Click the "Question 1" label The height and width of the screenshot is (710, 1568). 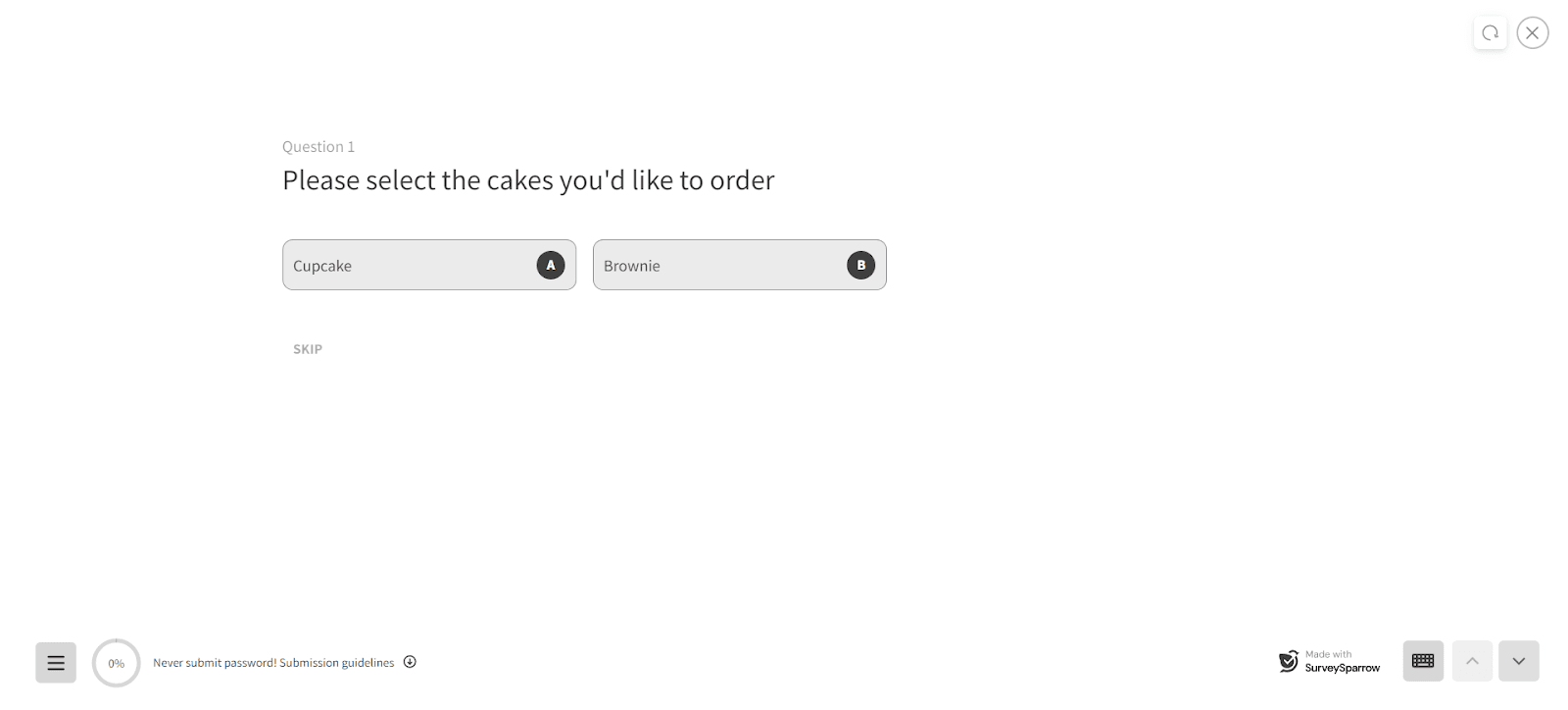coord(318,147)
